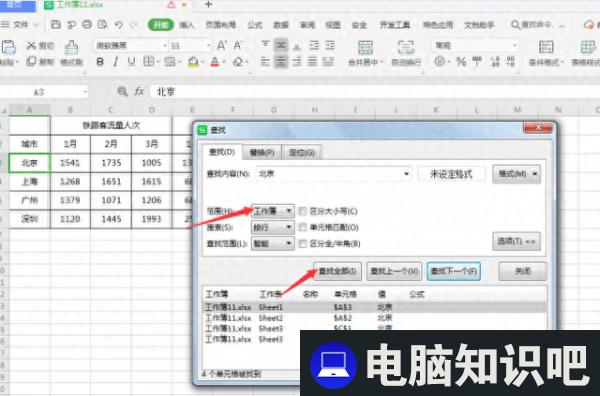Click the Save icon in quick toolbar
Screen dimensions: 600x396
(56, 25)
